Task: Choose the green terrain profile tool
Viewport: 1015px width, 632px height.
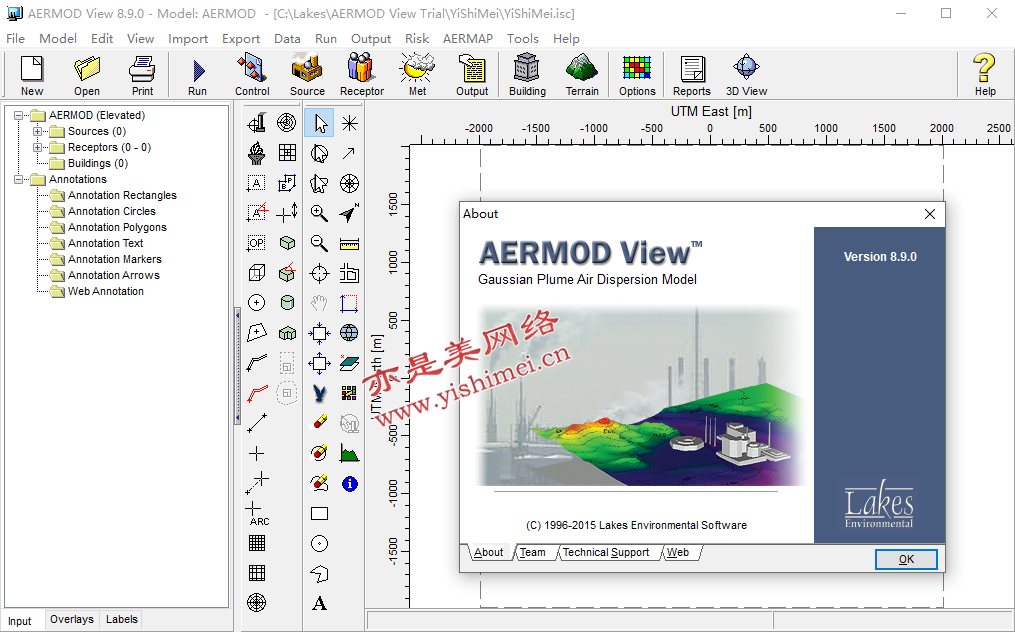Action: tap(349, 453)
